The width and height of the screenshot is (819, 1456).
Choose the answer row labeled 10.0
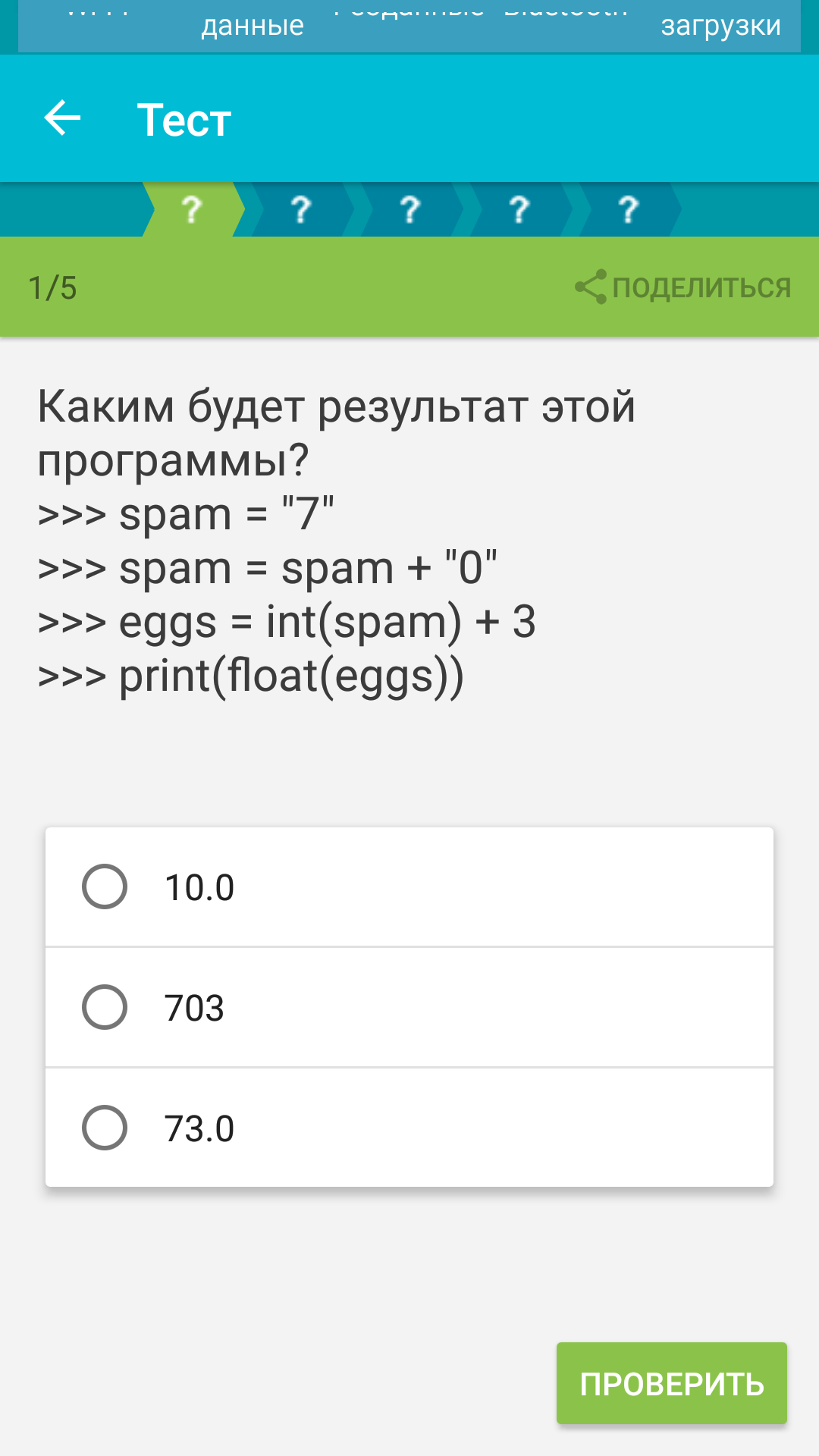[x=409, y=887]
